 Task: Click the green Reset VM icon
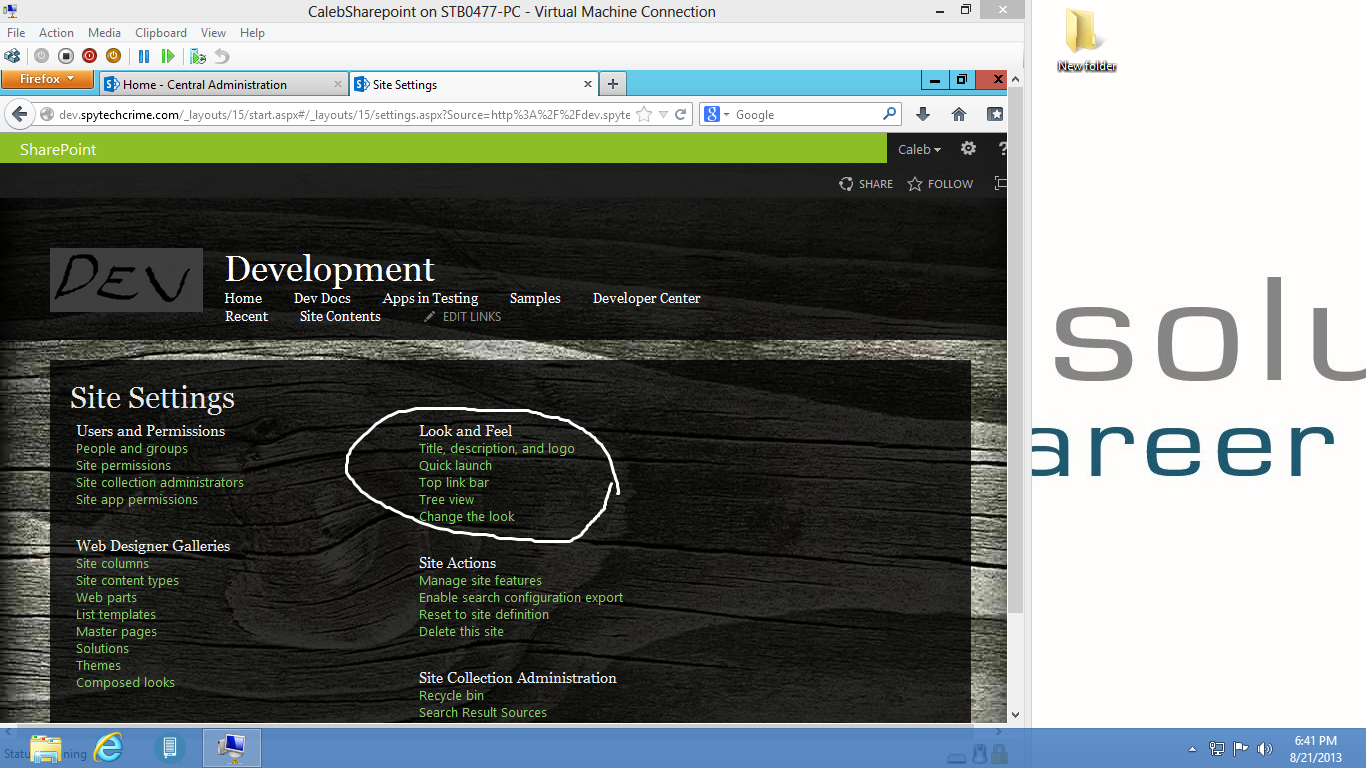[x=168, y=56]
